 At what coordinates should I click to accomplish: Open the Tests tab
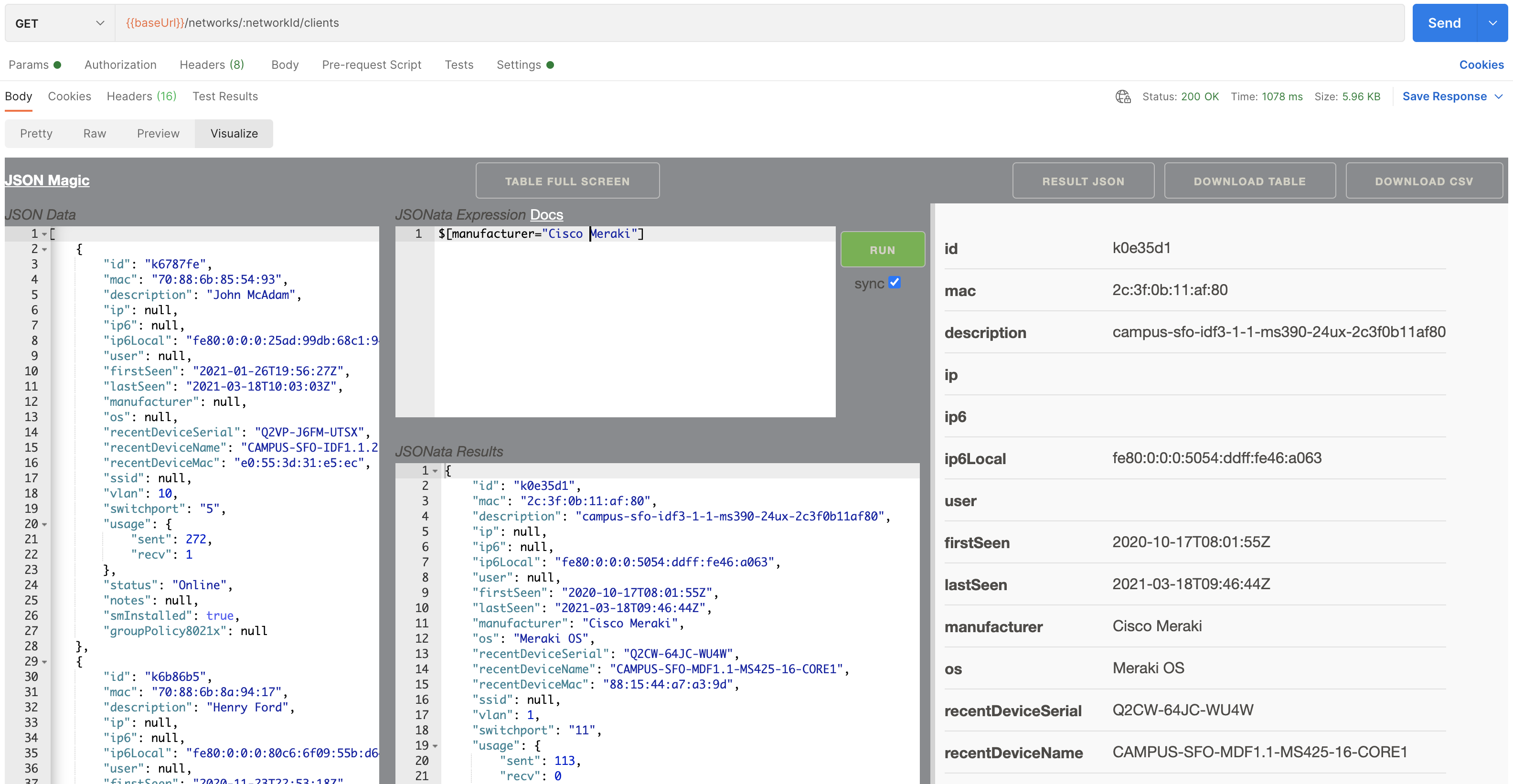tap(458, 64)
